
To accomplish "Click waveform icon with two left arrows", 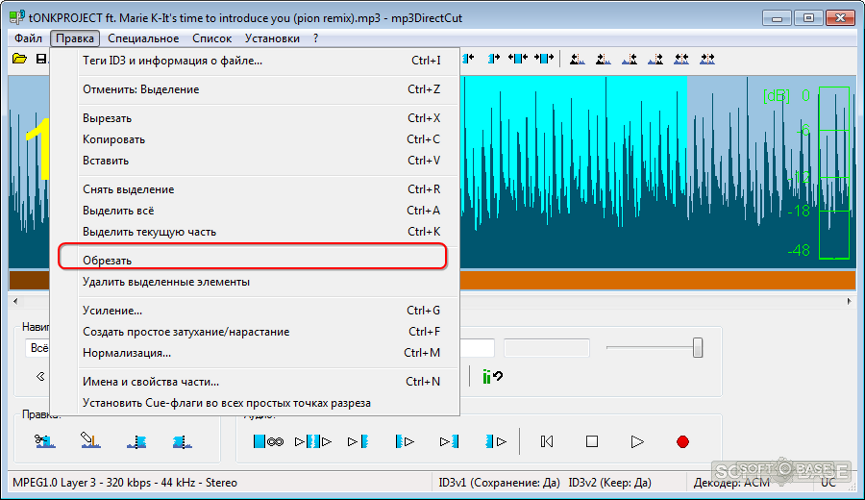I will [x=681, y=58].
